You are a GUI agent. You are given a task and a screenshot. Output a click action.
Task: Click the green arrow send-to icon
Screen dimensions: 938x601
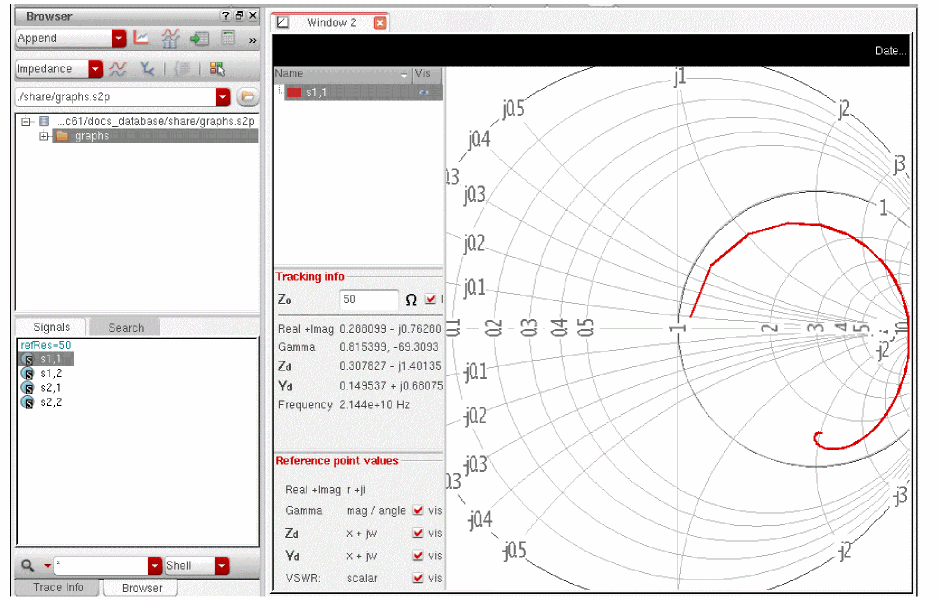(x=200, y=38)
